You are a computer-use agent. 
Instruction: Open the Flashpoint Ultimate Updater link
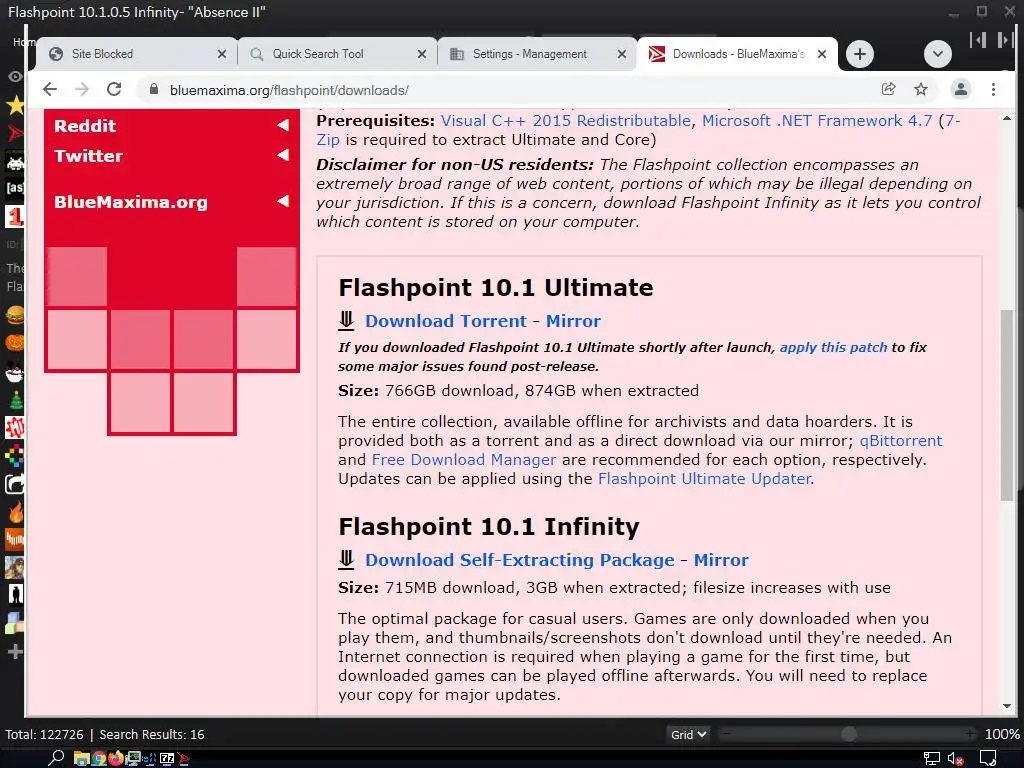[x=704, y=479]
